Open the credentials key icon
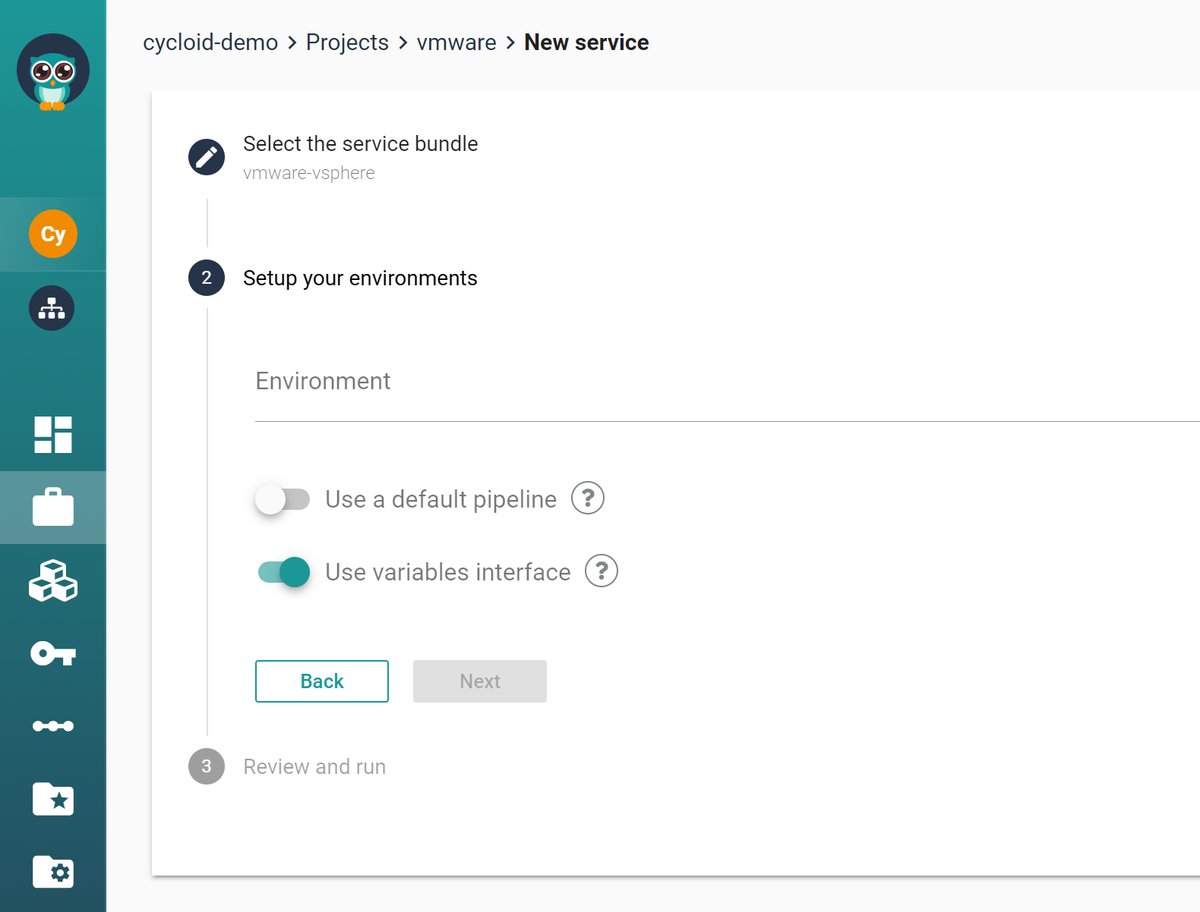The height and width of the screenshot is (912, 1200). [x=53, y=653]
